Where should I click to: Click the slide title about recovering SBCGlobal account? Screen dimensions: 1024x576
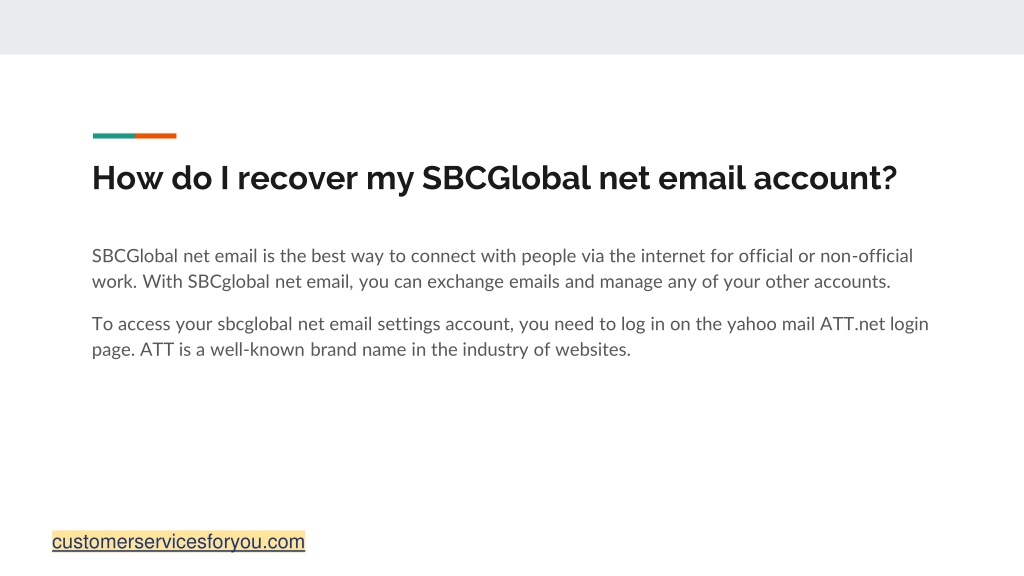pos(494,178)
